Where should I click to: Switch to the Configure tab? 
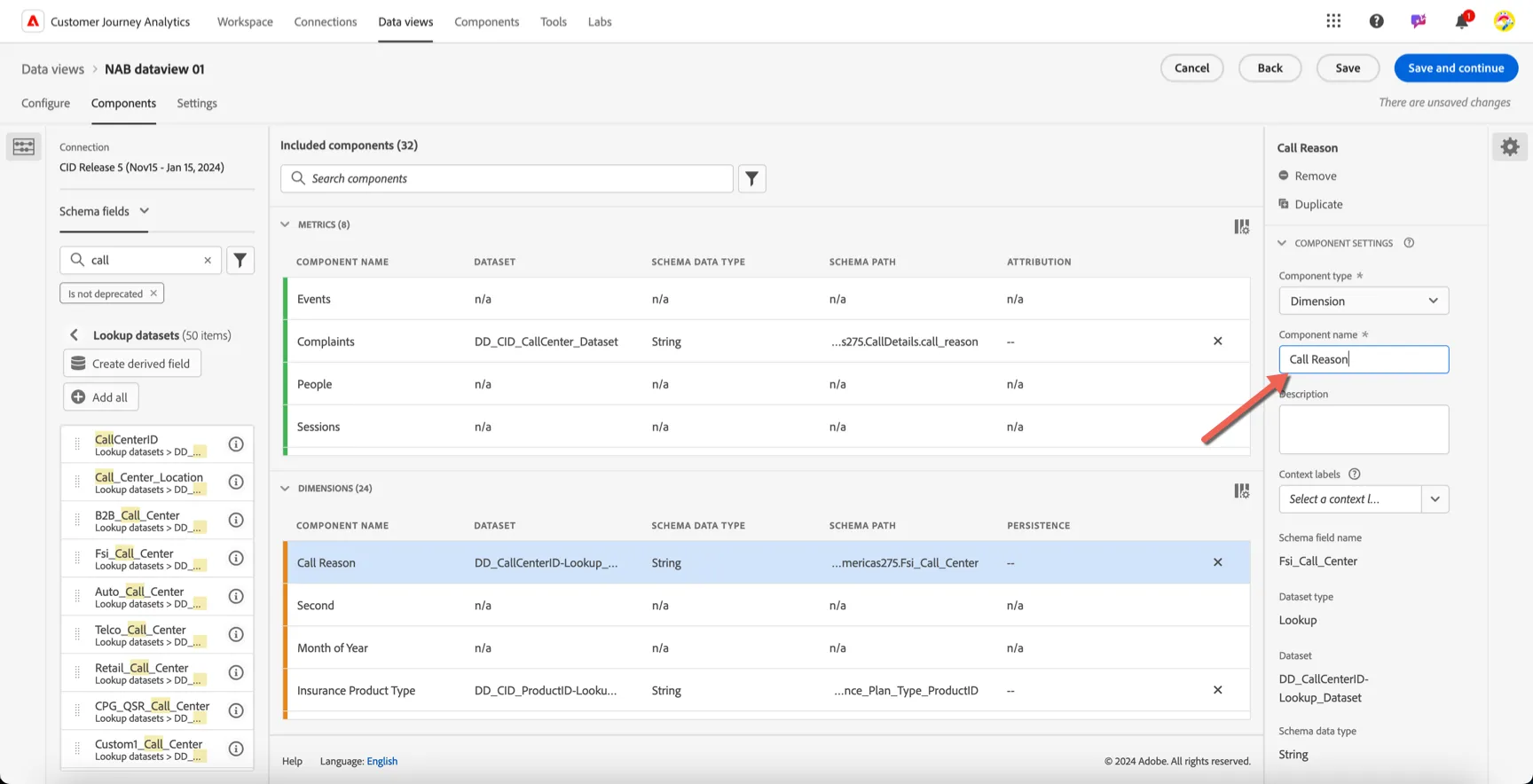pos(45,103)
